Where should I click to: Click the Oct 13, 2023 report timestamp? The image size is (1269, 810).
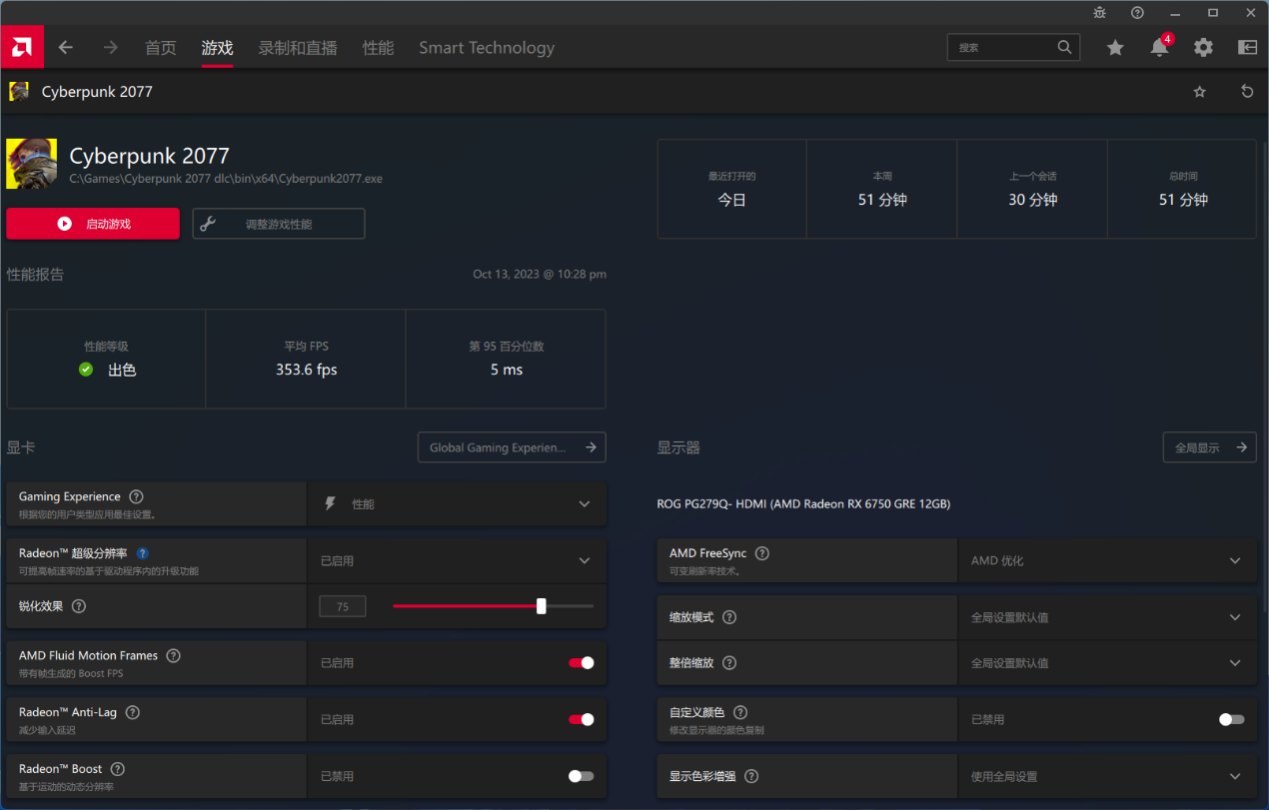coord(540,274)
